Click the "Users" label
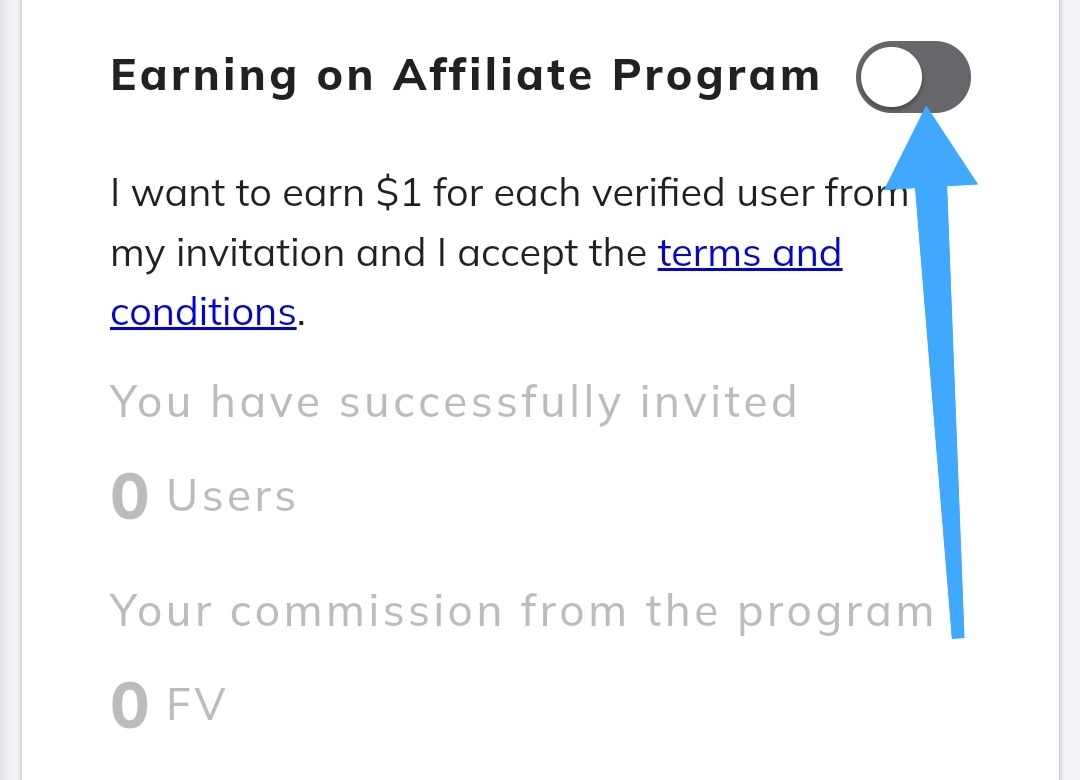1080x780 pixels. pyautogui.click(x=232, y=497)
